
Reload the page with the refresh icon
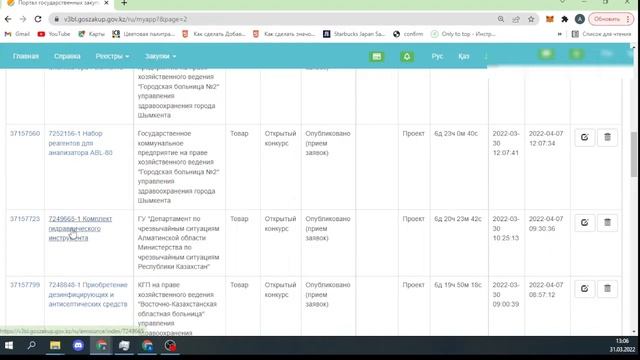(38, 19)
